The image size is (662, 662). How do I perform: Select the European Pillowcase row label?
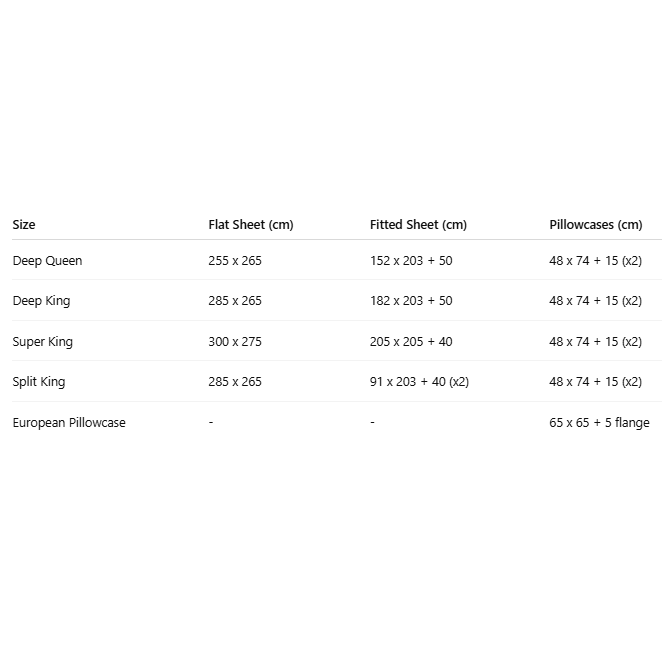click(x=69, y=423)
